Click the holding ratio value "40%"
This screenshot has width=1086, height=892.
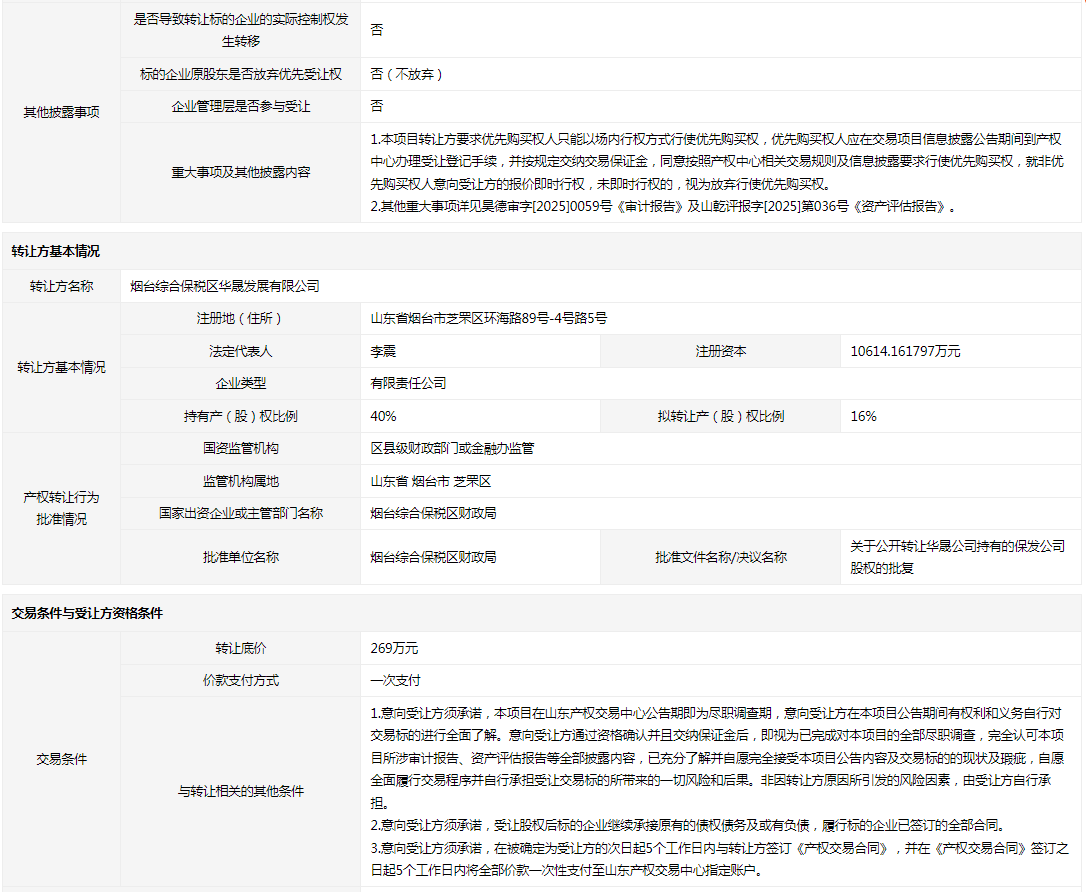383,416
